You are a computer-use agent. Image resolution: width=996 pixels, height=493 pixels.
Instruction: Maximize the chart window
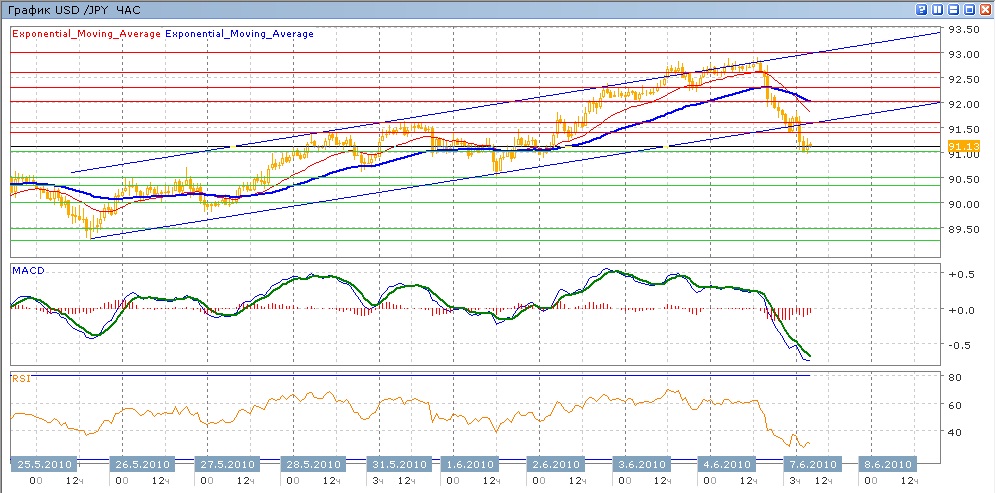tap(969, 8)
